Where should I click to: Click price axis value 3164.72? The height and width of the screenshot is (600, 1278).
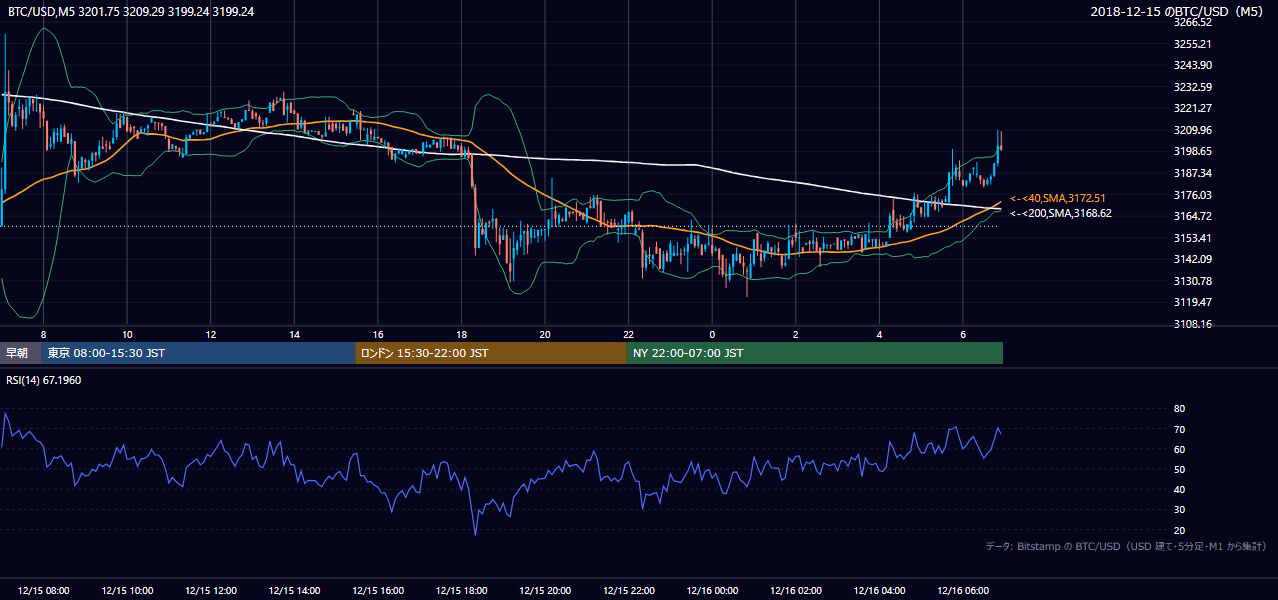pos(1192,216)
